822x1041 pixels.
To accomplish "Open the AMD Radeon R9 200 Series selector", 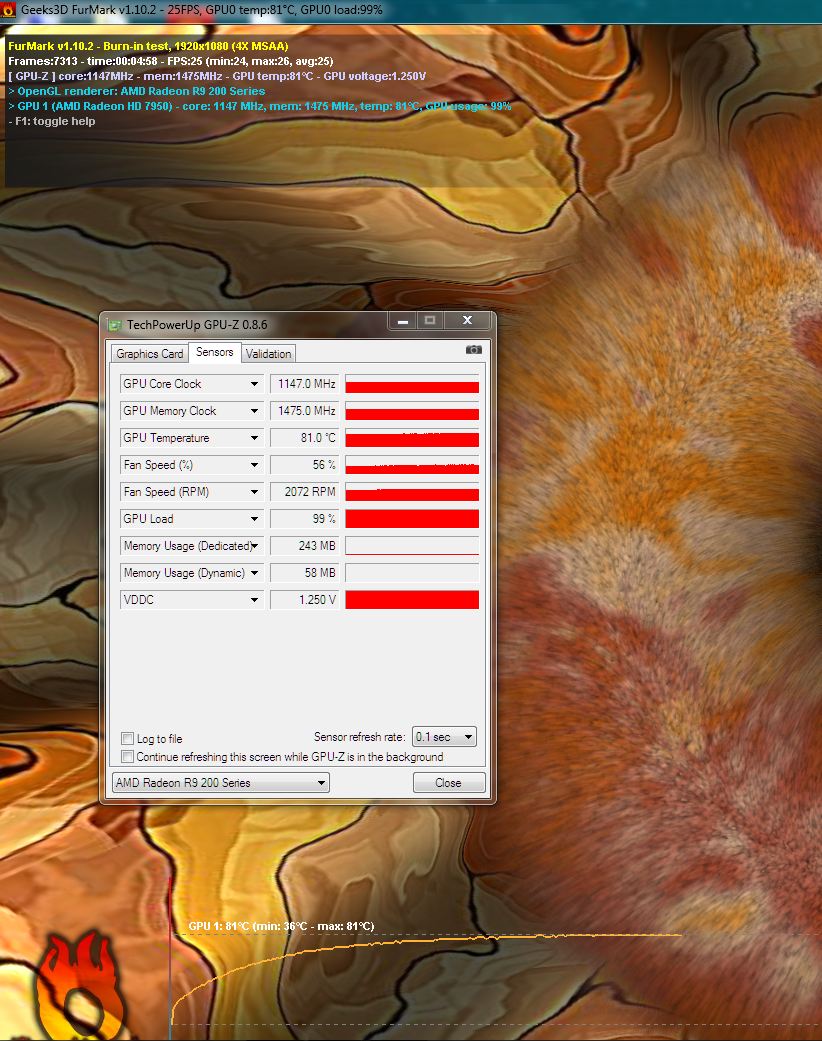I will (x=220, y=783).
